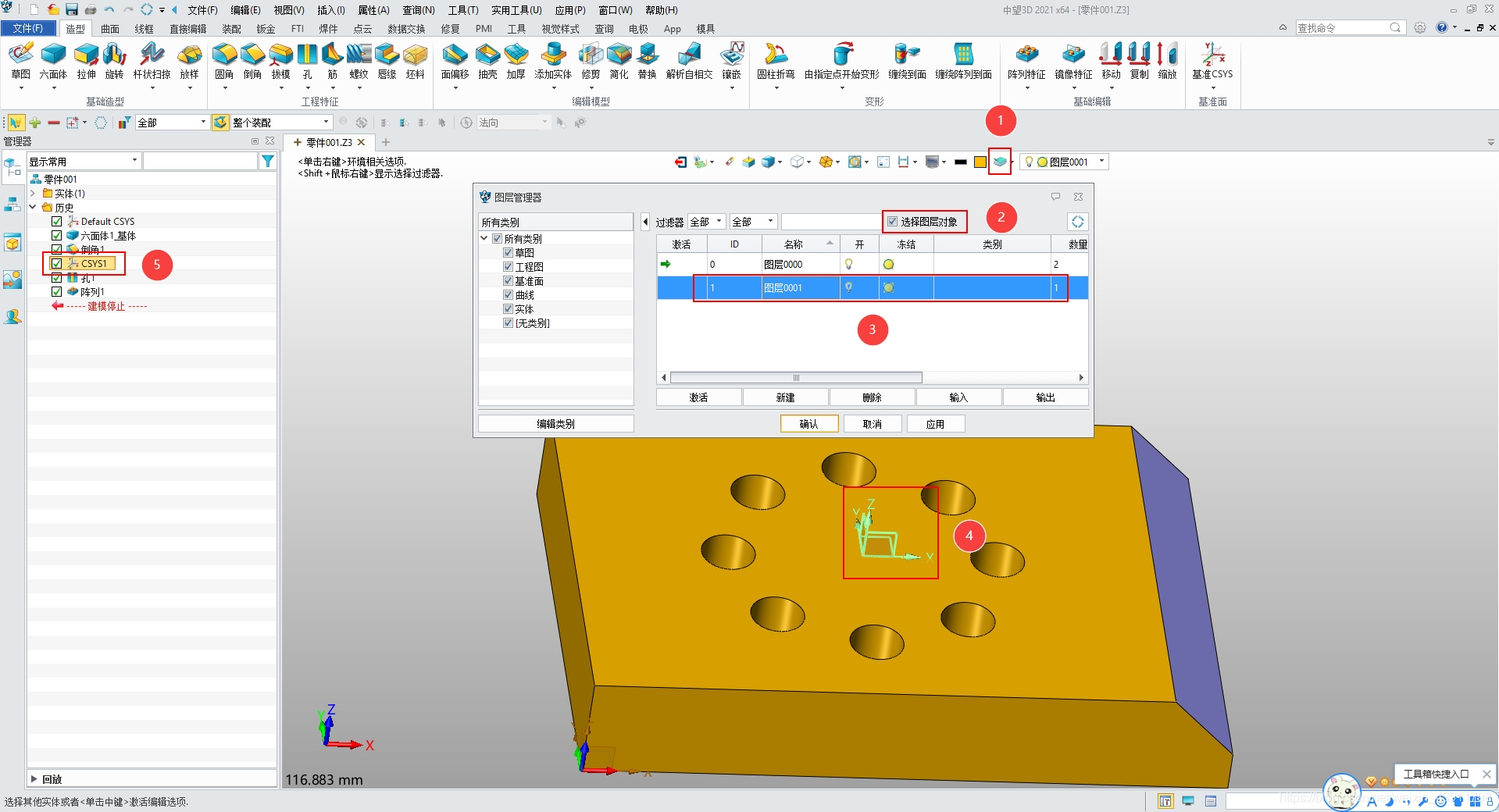The height and width of the screenshot is (812, 1499).
Task: Open the 杆状扫掠 sweep tool
Action: pyautogui.click(x=152, y=61)
